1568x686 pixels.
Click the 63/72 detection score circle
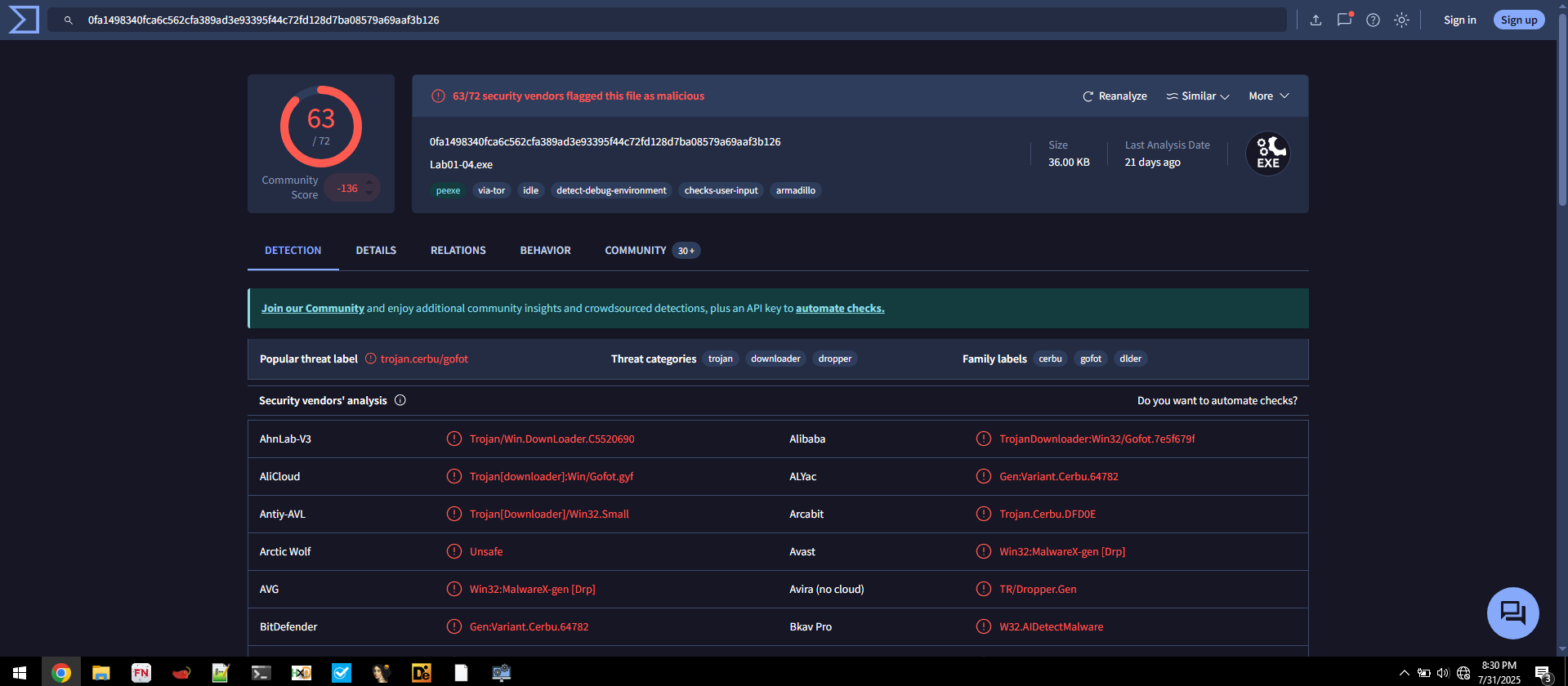click(x=321, y=127)
